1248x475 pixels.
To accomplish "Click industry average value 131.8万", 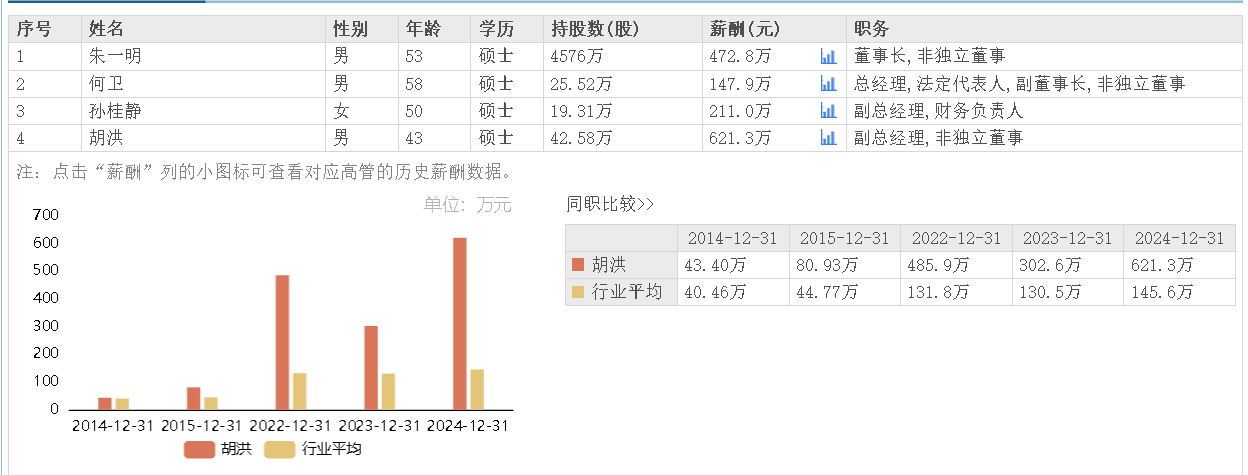I will [939, 292].
